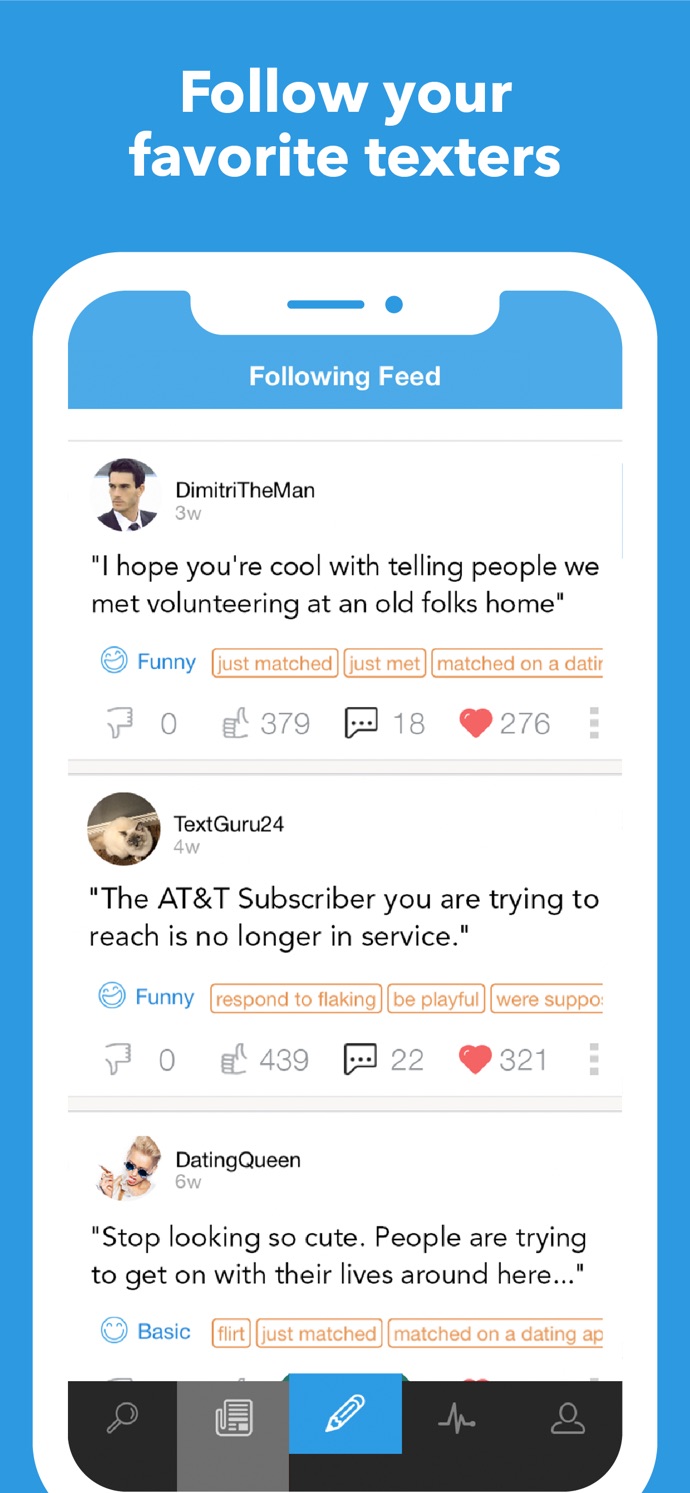Open the activity pulse tab
690x1493 pixels.
tap(458, 1416)
